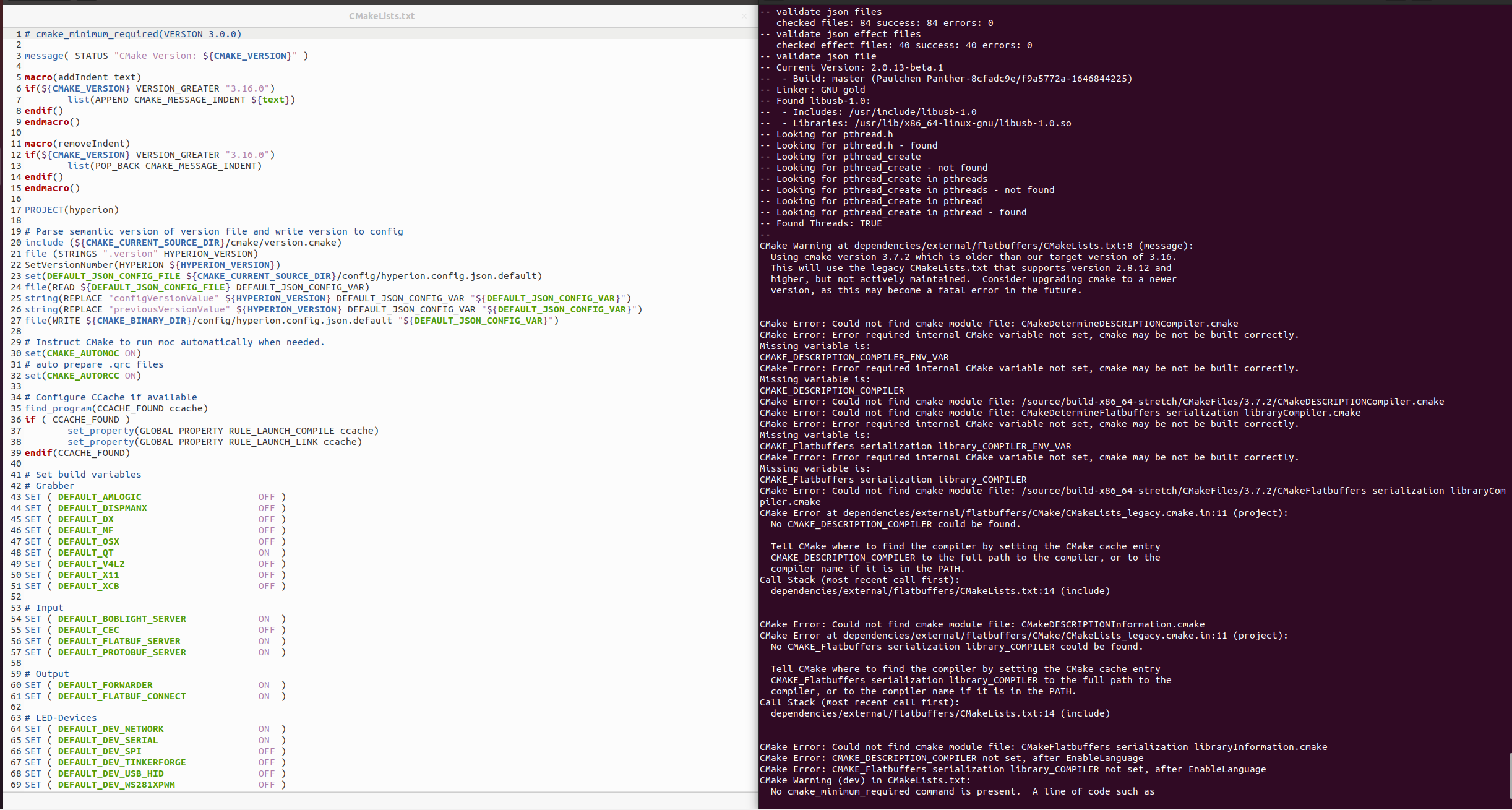The width and height of the screenshot is (1512, 810).
Task: Click the CMakeLists.txt title bar
Action: pyautogui.click(x=382, y=16)
